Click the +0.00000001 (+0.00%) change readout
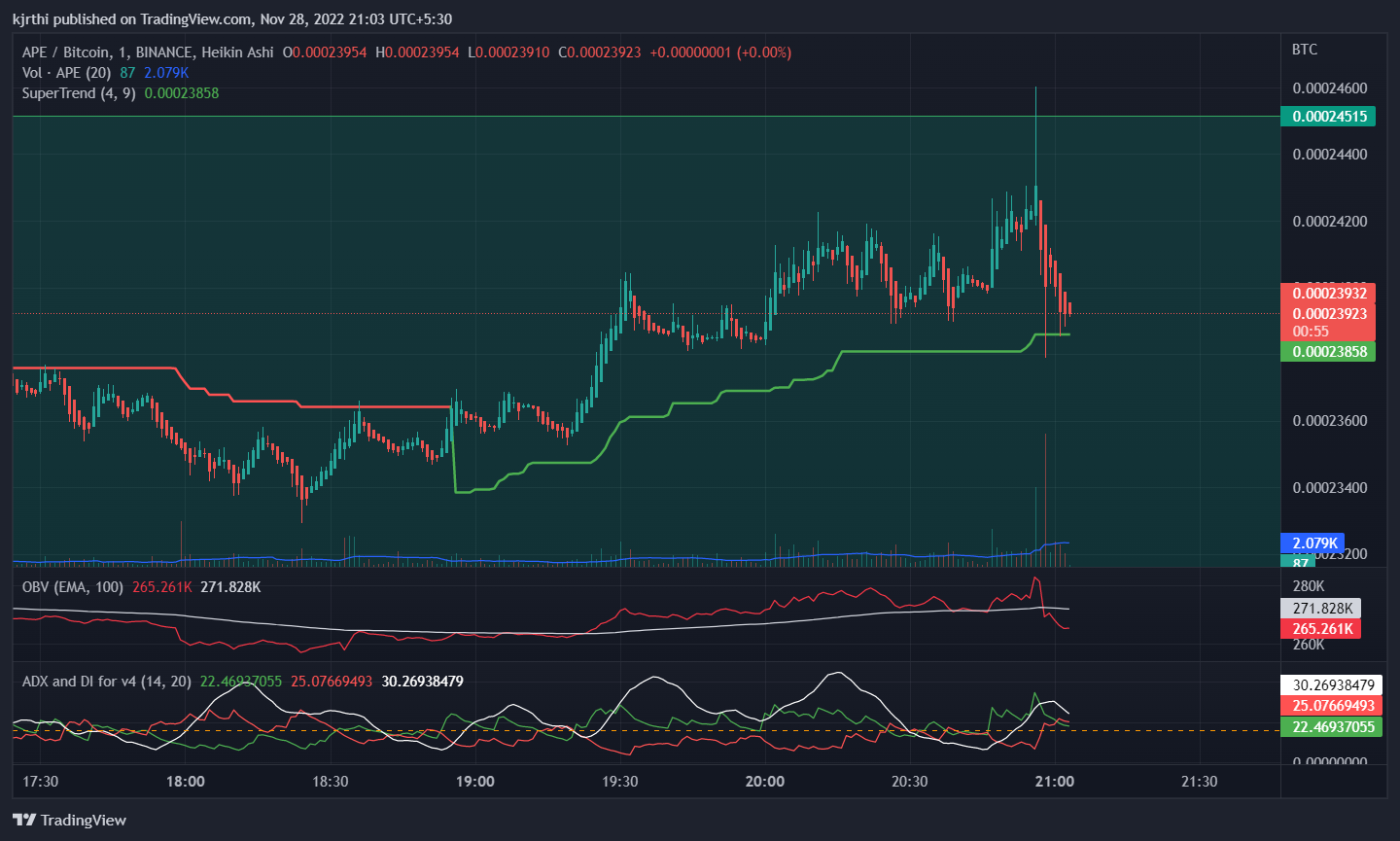 click(720, 53)
